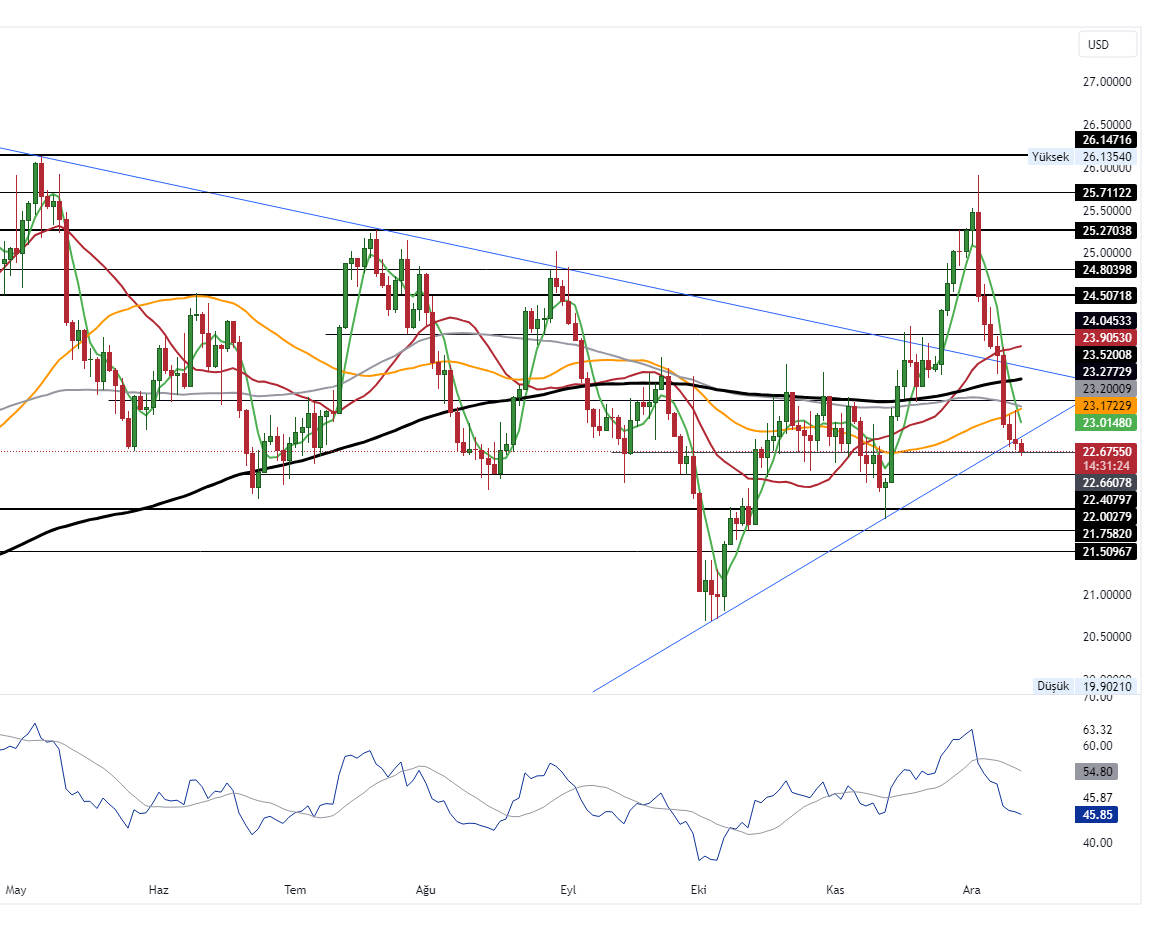
Task: Select the blue 45.85 RSI value label
Action: pyautogui.click(x=1096, y=815)
